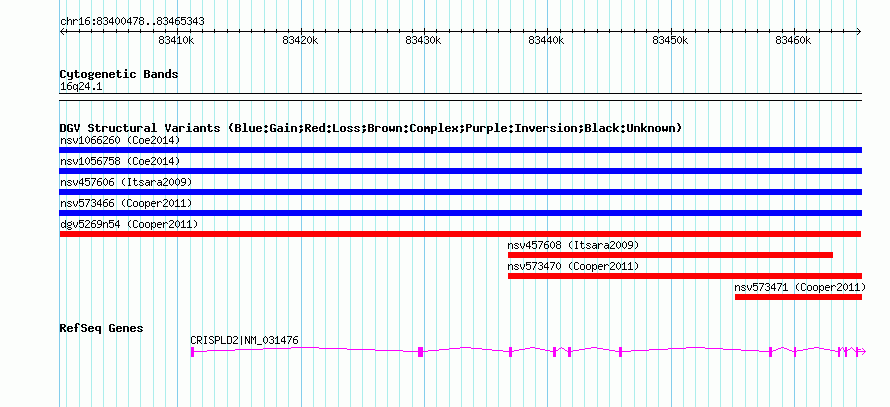Viewport: 890px width, 407px height.
Task: Click the 83440k ruler tick label
Action: pyautogui.click(x=547, y=40)
